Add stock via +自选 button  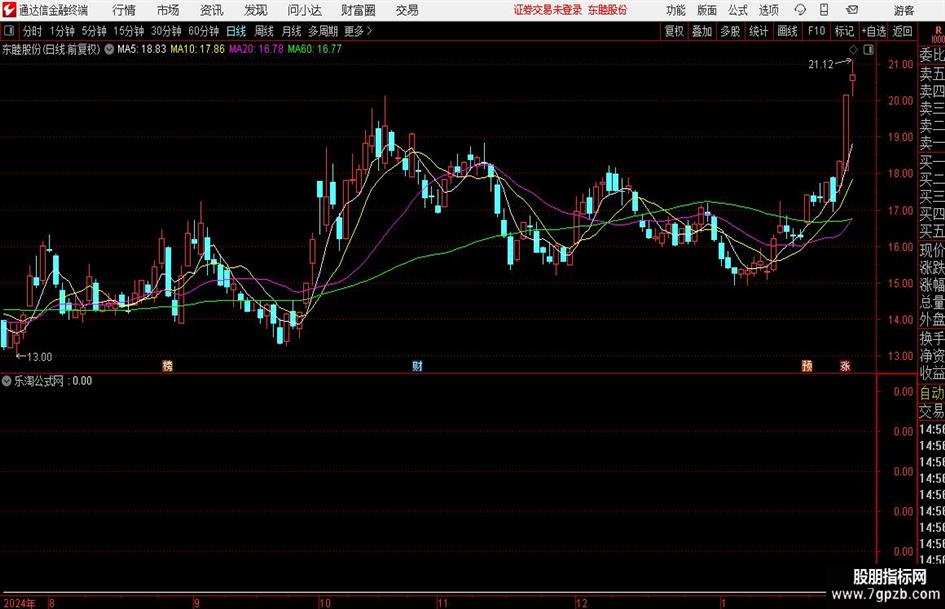click(x=874, y=31)
